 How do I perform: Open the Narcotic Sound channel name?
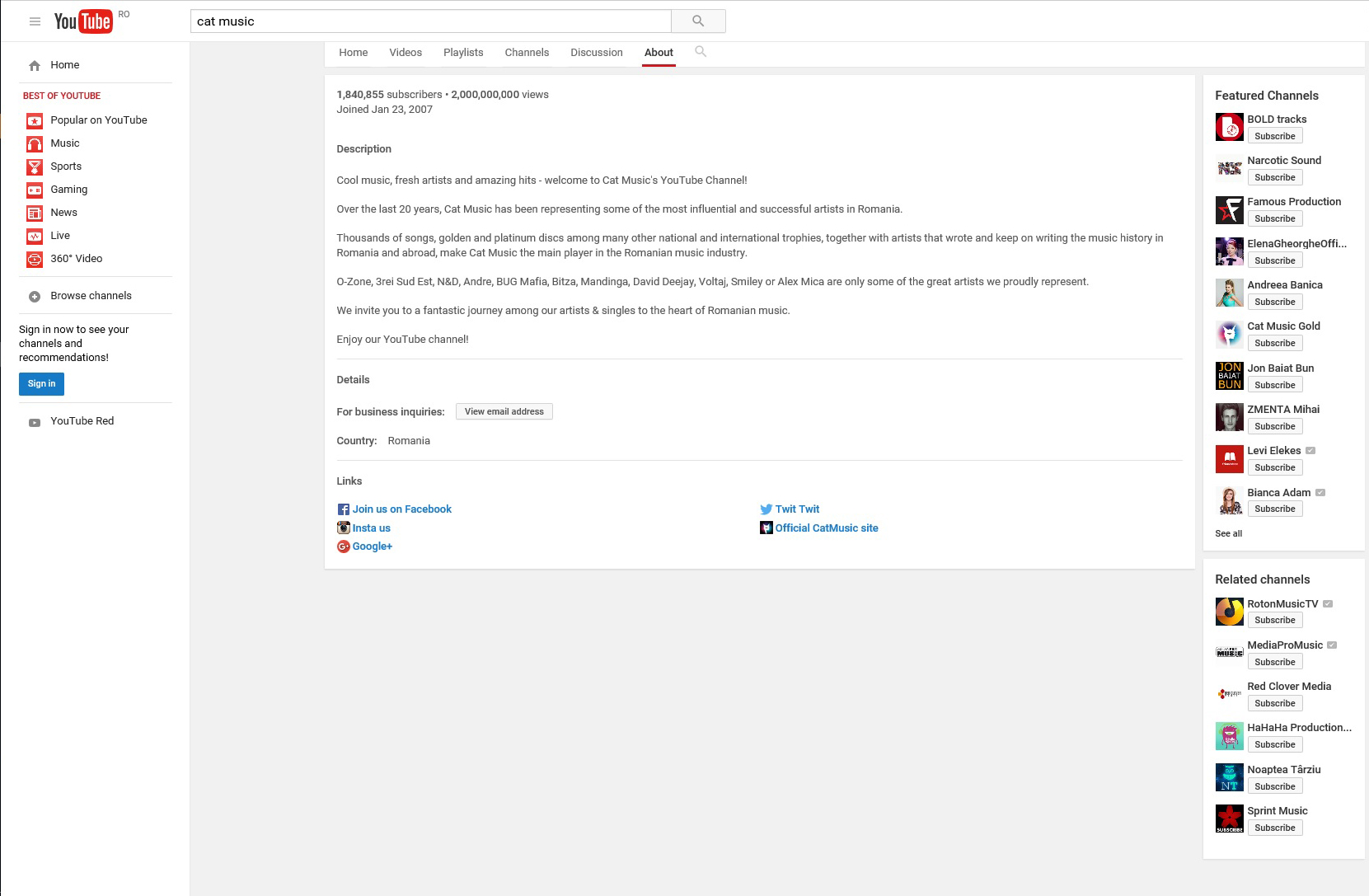click(x=1284, y=161)
